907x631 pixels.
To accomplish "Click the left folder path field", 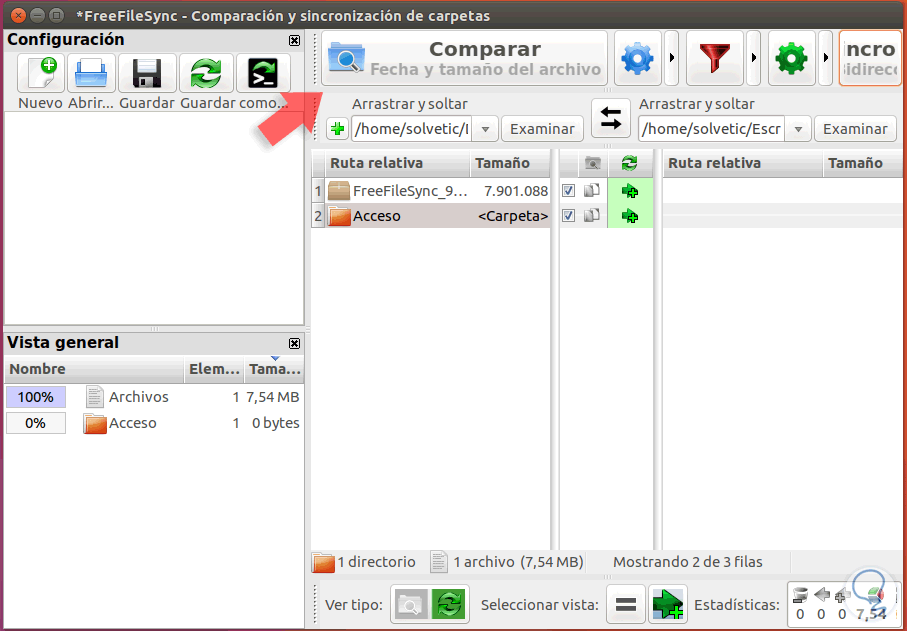I will pos(411,128).
